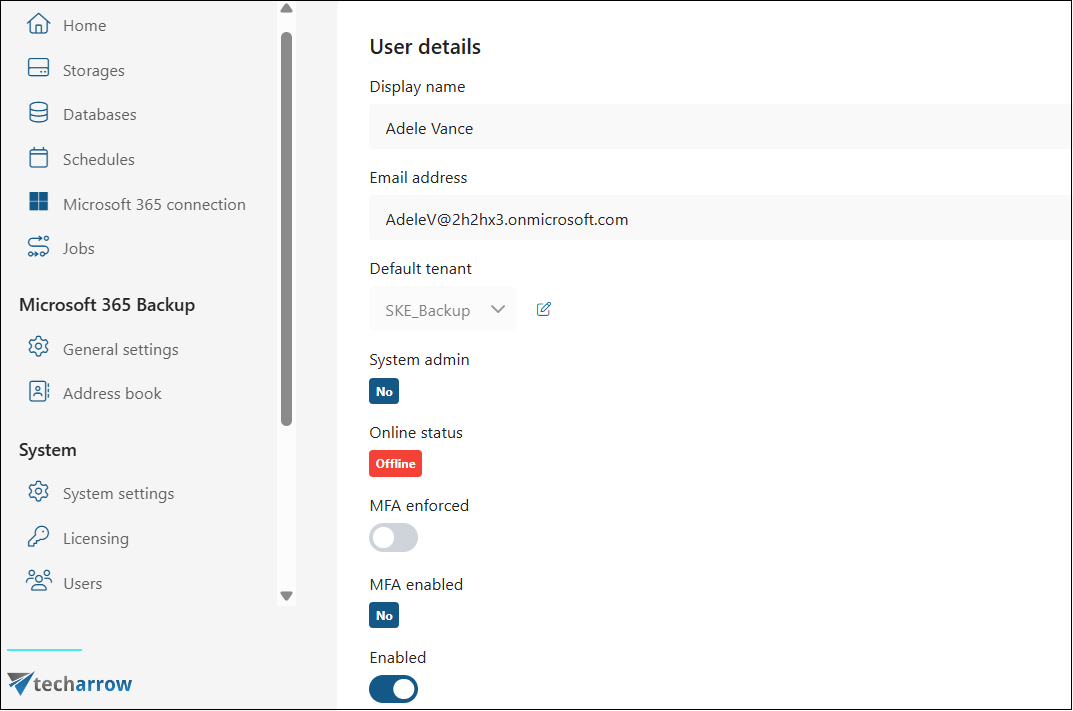The height and width of the screenshot is (711, 1073).
Task: Click the MFA enforced label
Action: [419, 506]
